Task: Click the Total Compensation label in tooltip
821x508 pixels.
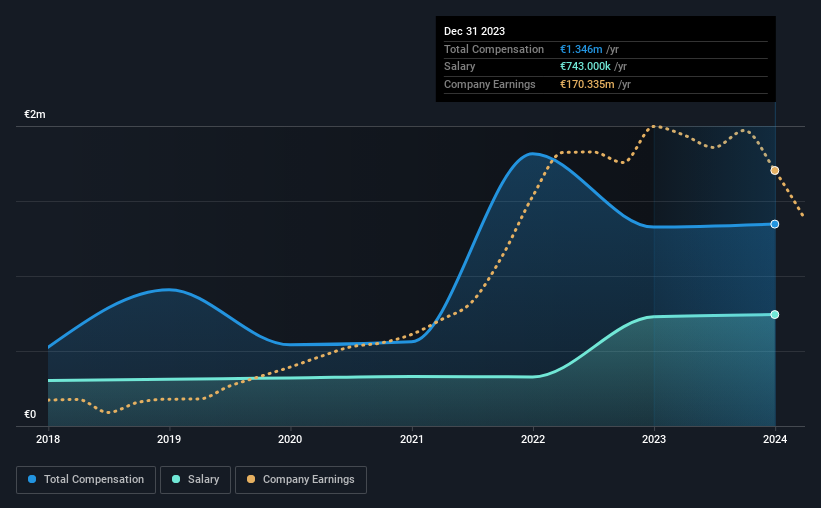Action: (x=494, y=49)
